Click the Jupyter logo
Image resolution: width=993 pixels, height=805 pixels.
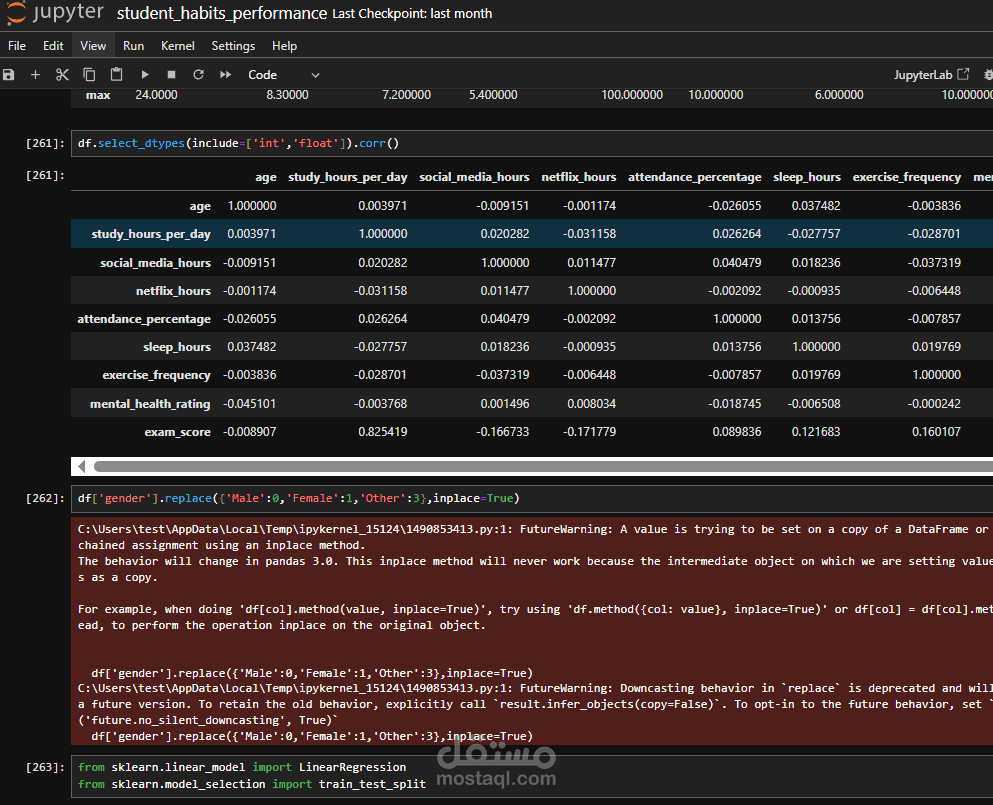click(x=56, y=13)
